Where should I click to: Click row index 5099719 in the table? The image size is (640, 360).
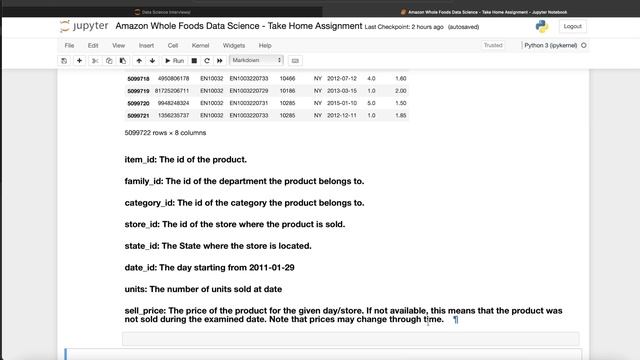coord(138,91)
